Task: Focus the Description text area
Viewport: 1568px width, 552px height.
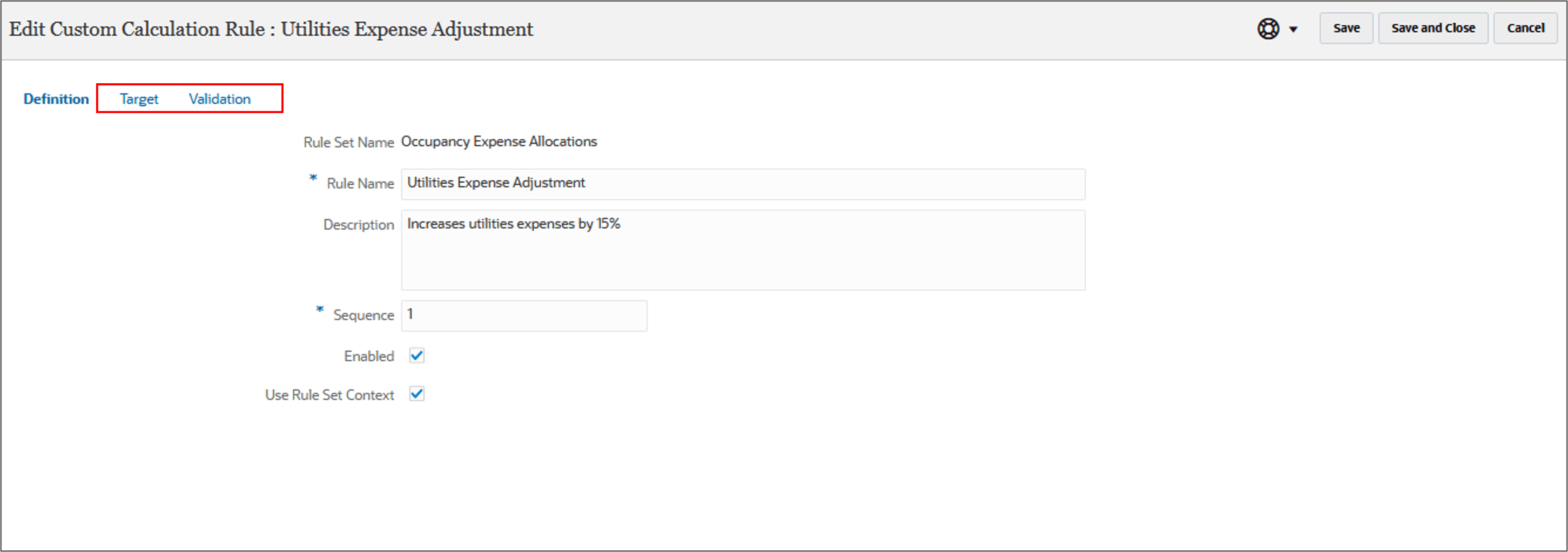Action: click(743, 250)
